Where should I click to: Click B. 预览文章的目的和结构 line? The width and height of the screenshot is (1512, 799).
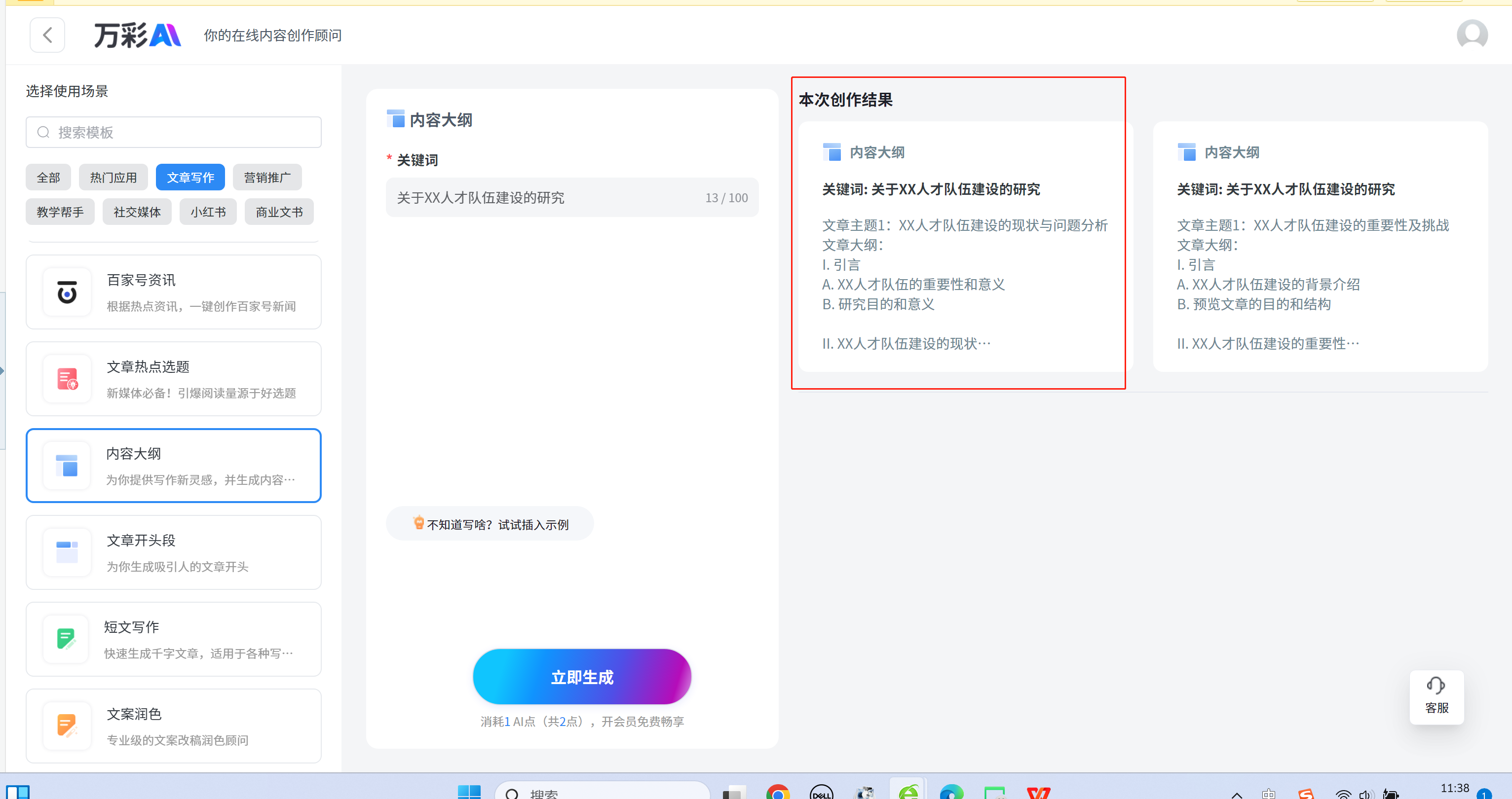pos(1254,304)
